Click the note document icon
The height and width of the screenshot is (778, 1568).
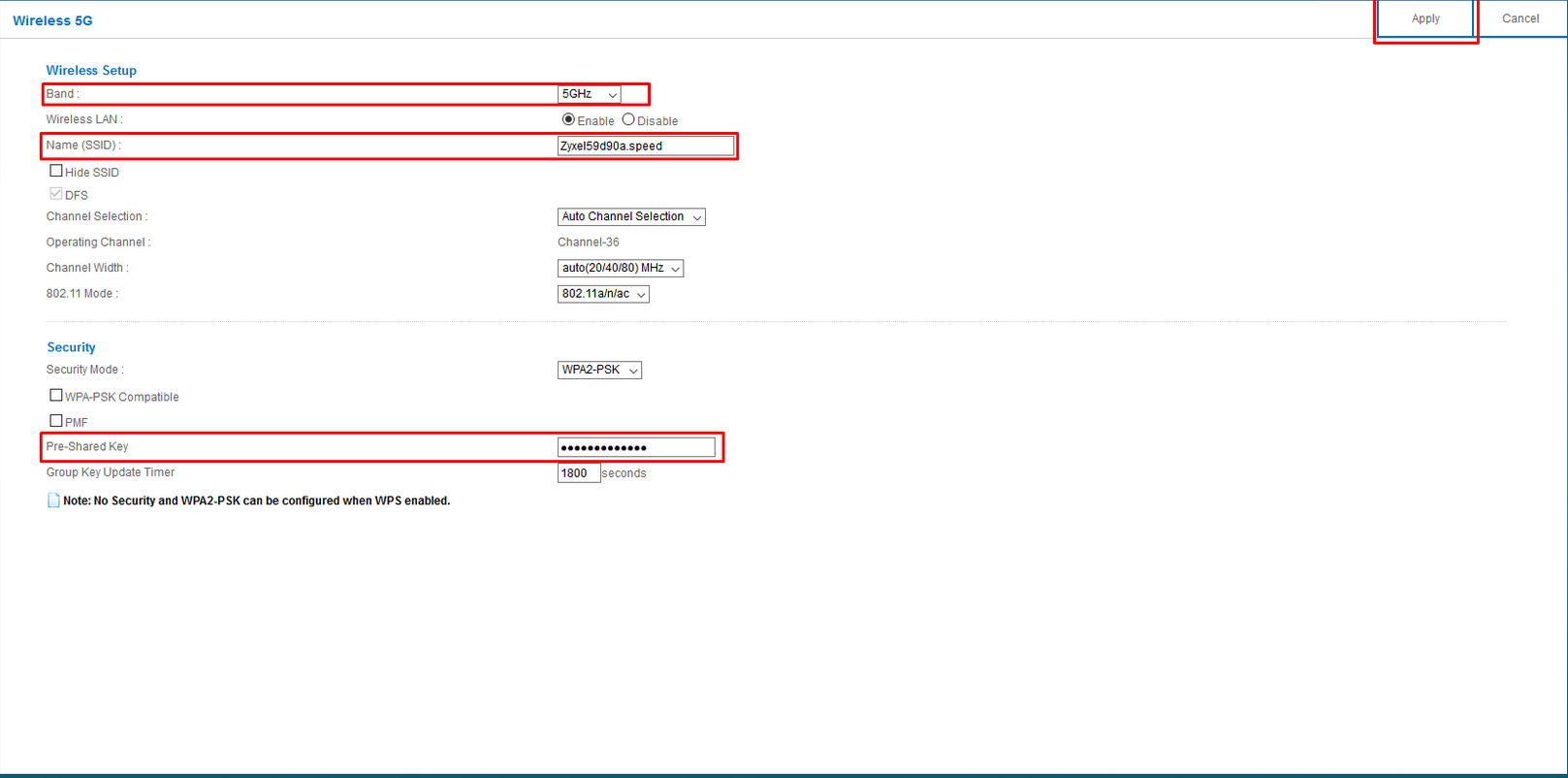tap(53, 501)
